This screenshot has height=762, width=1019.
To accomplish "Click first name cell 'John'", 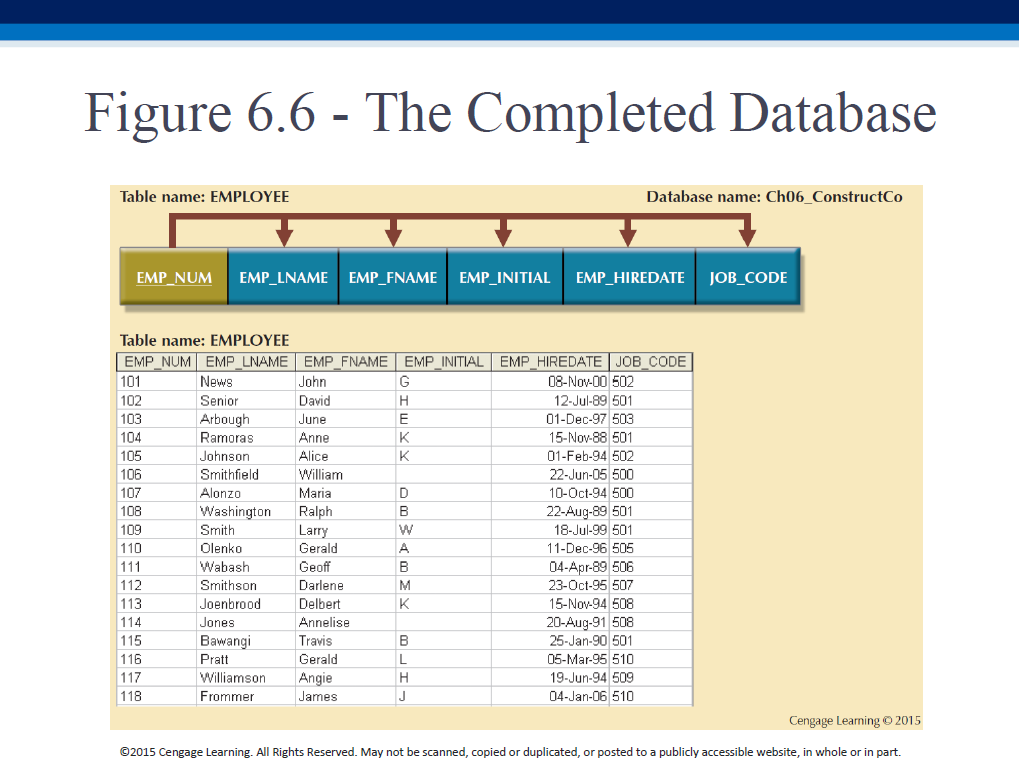I will pyautogui.click(x=346, y=381).
